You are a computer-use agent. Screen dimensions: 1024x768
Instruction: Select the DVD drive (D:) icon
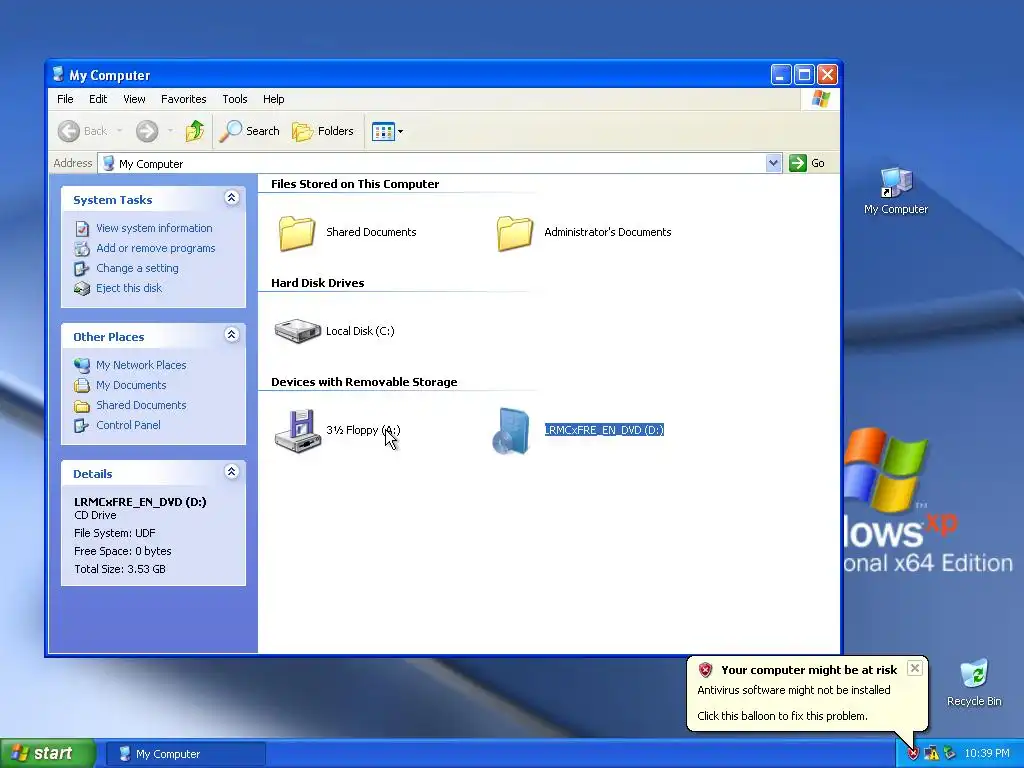[511, 430]
